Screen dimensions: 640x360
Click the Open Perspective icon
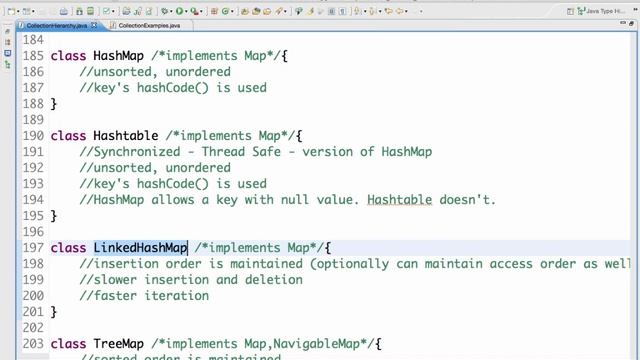click(x=571, y=11)
